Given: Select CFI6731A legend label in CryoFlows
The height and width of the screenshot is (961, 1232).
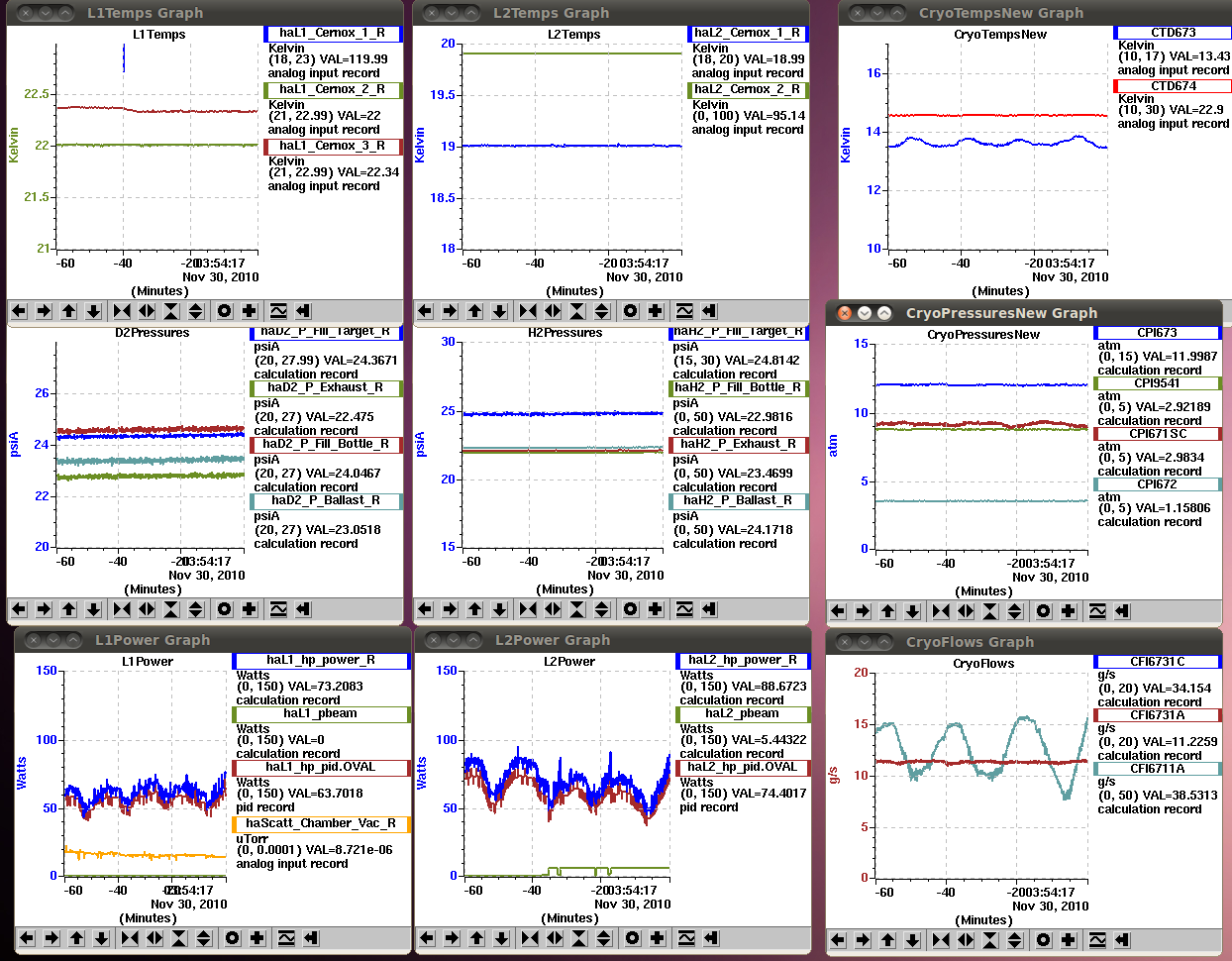Looking at the screenshot, I should click(1158, 715).
